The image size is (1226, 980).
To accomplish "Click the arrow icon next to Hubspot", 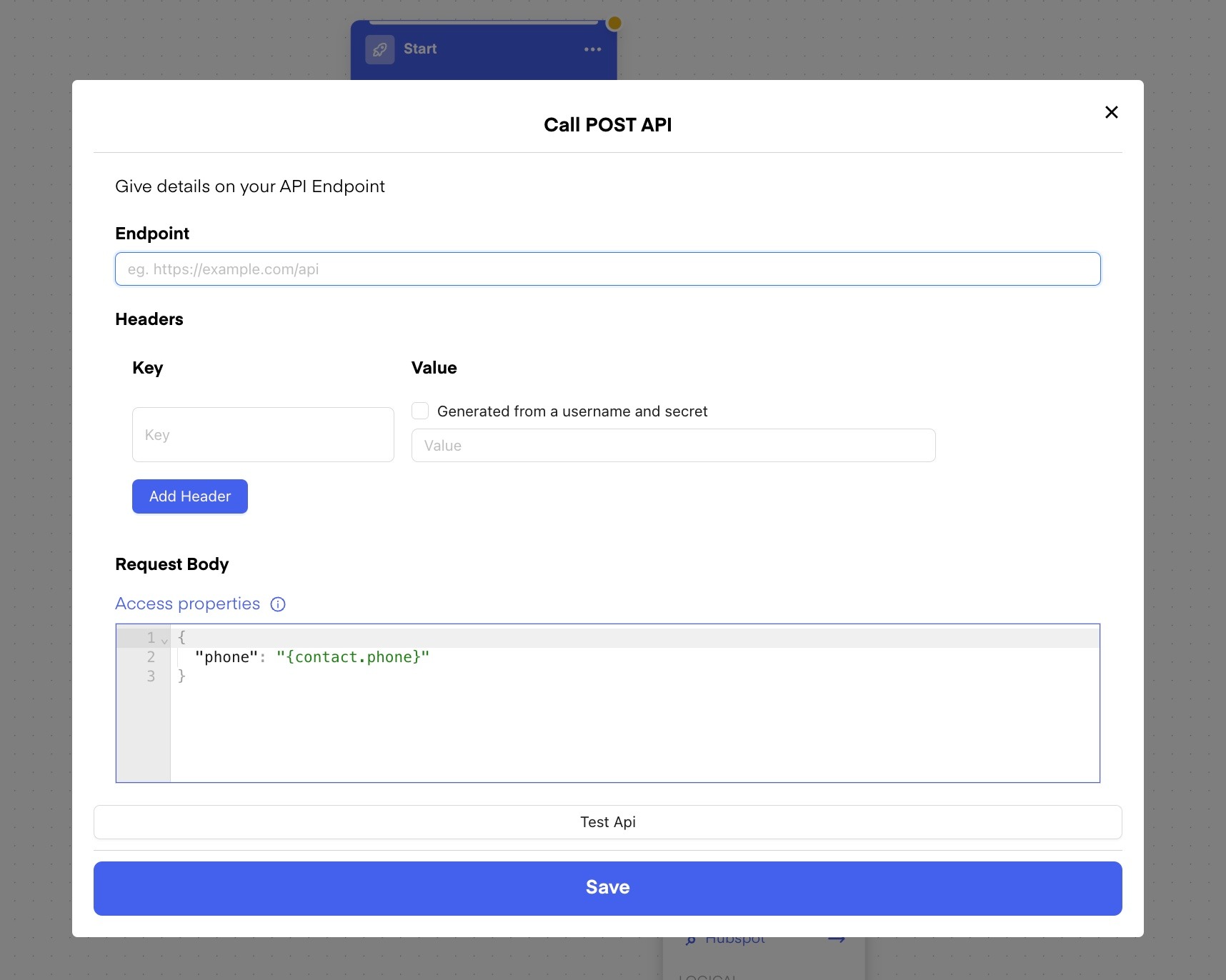I will (x=836, y=940).
